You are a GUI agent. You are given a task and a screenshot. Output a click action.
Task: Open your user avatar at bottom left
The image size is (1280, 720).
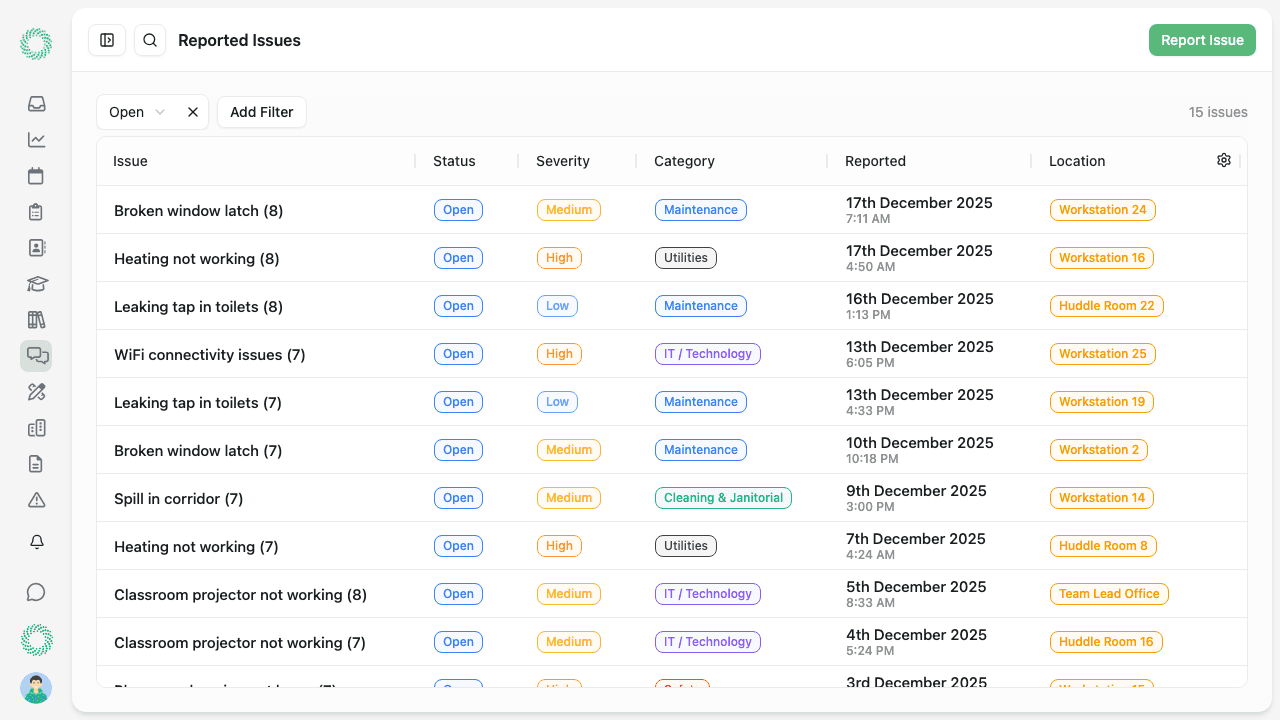pyautogui.click(x=36, y=689)
